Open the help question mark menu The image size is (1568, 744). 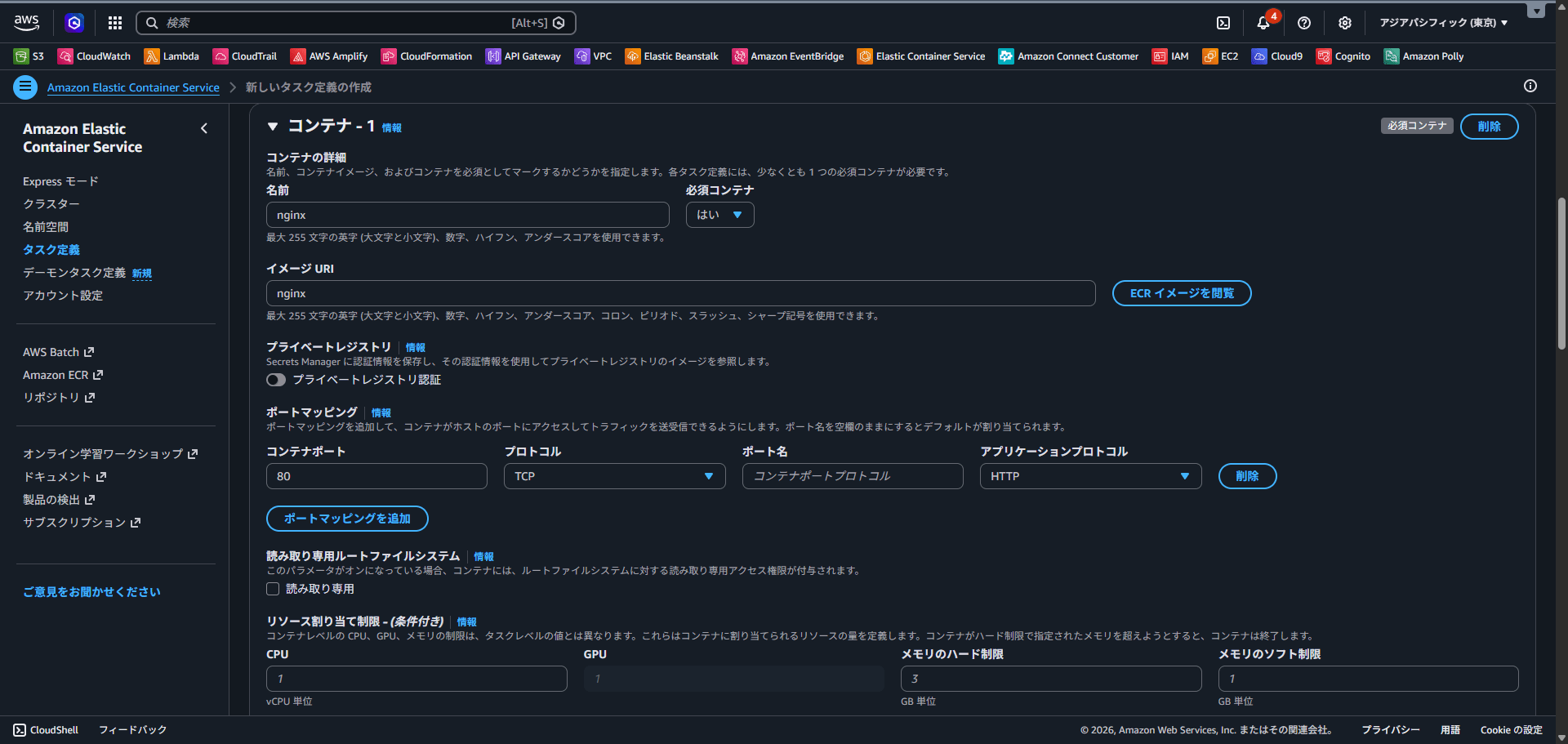(x=1304, y=23)
